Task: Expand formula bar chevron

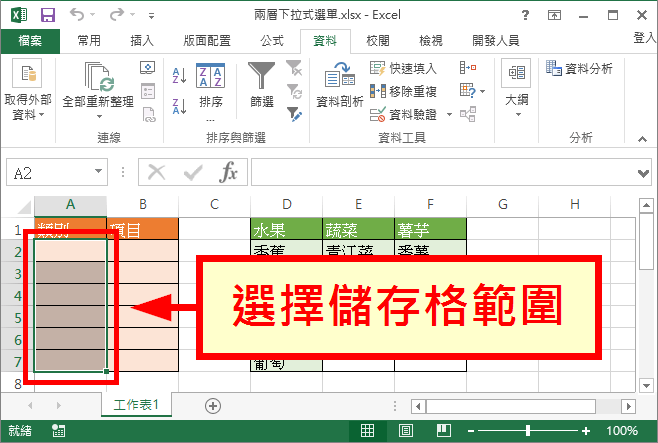Action: (643, 173)
